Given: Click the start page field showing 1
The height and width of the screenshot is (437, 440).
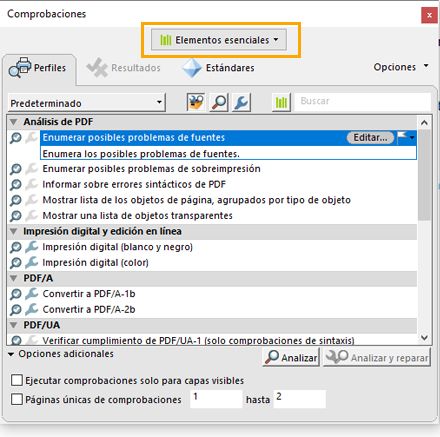Looking at the screenshot, I should click(216, 399).
